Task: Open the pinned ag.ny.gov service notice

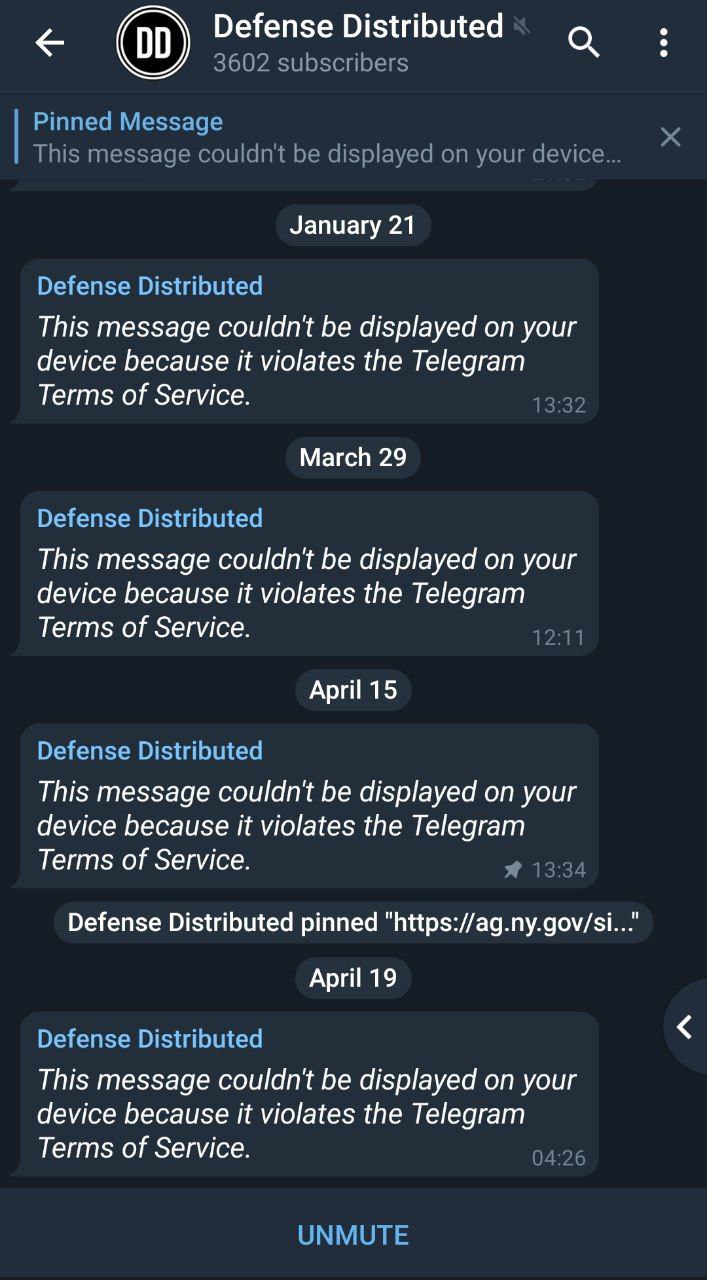Action: point(353,922)
